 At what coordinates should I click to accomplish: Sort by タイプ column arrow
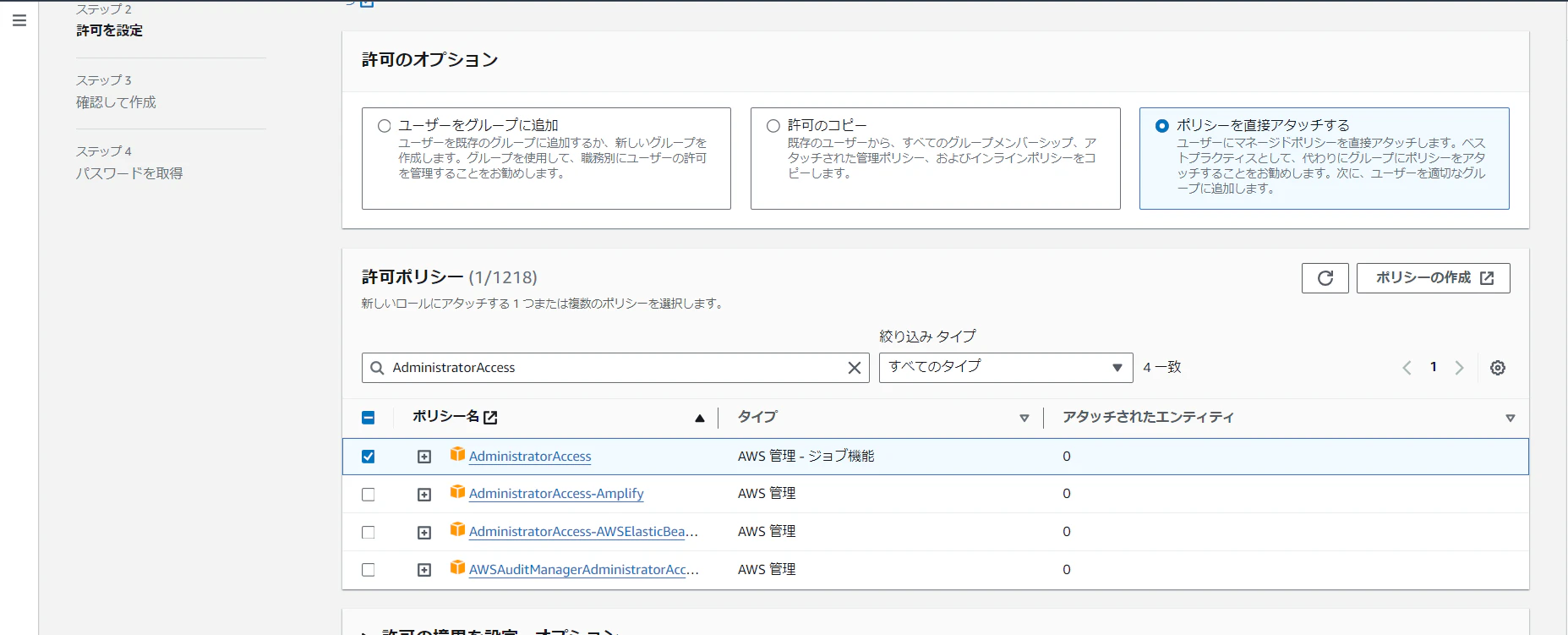1024,418
